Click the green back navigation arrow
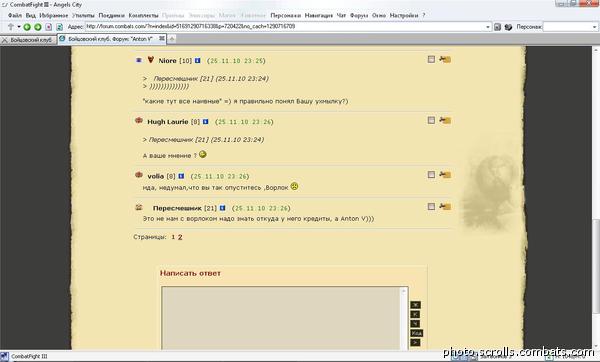 point(27,27)
